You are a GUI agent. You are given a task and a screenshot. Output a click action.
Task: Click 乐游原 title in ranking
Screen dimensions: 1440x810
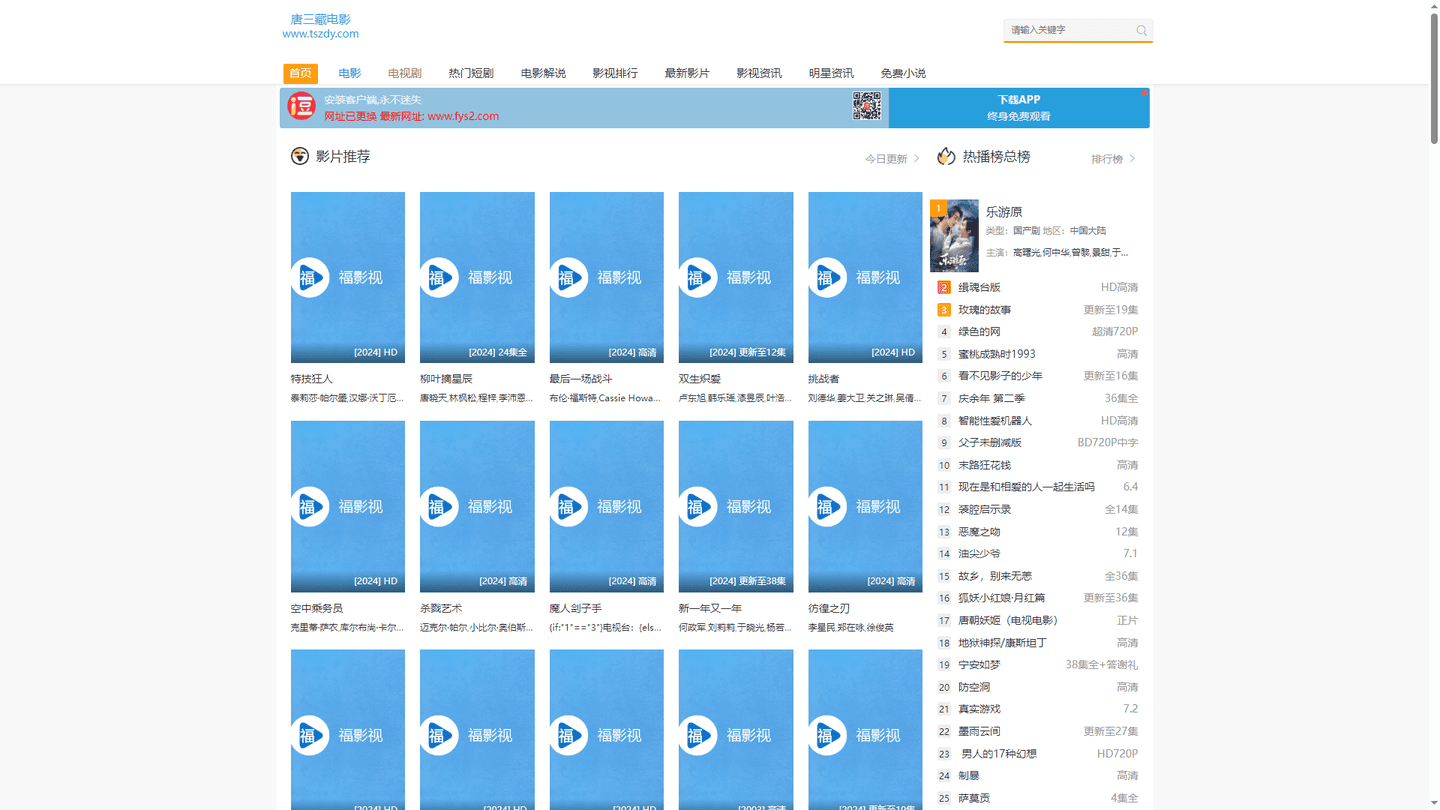coord(1004,212)
